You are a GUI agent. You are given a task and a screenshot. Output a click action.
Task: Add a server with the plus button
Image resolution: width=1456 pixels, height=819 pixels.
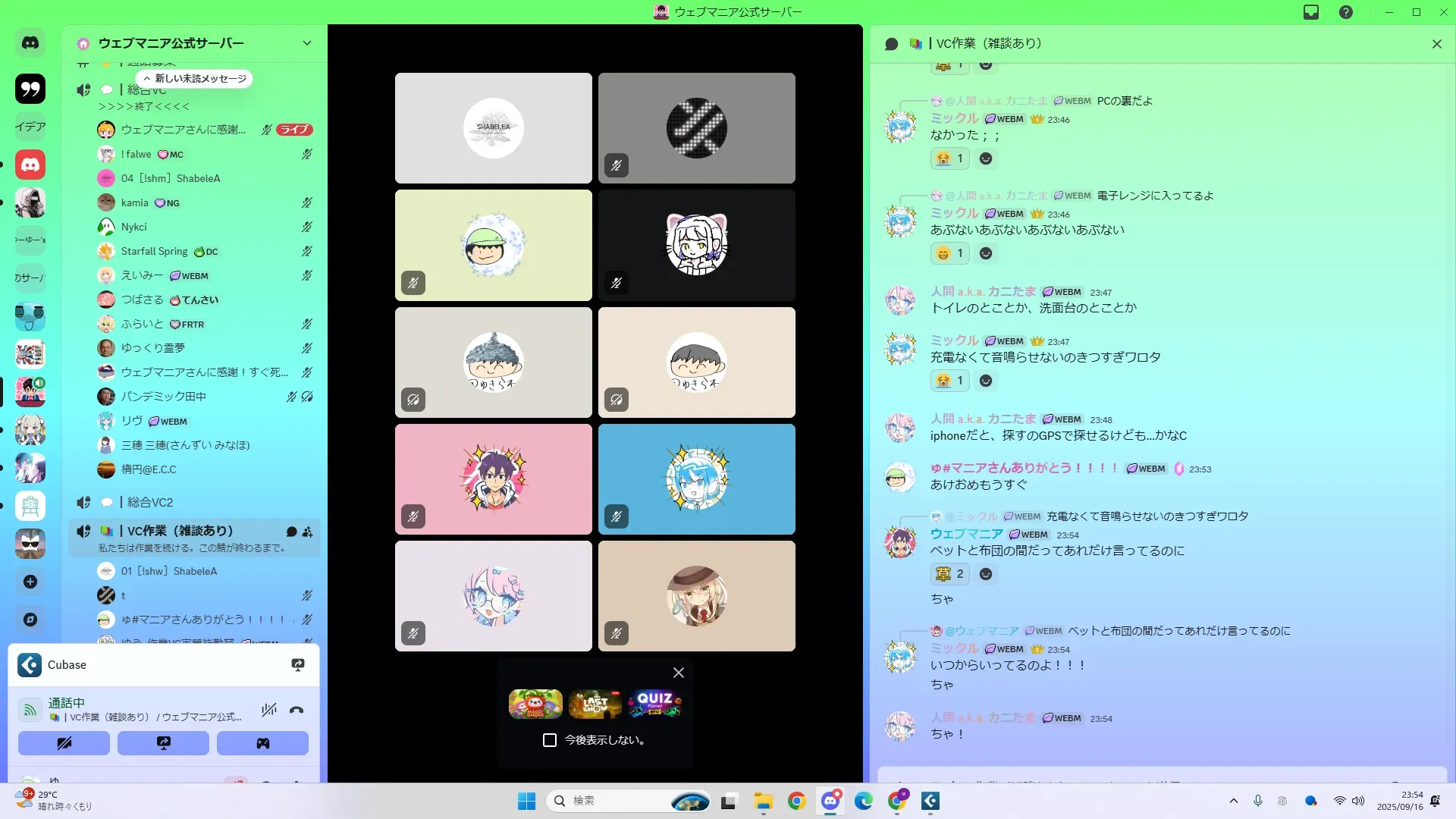[x=30, y=582]
